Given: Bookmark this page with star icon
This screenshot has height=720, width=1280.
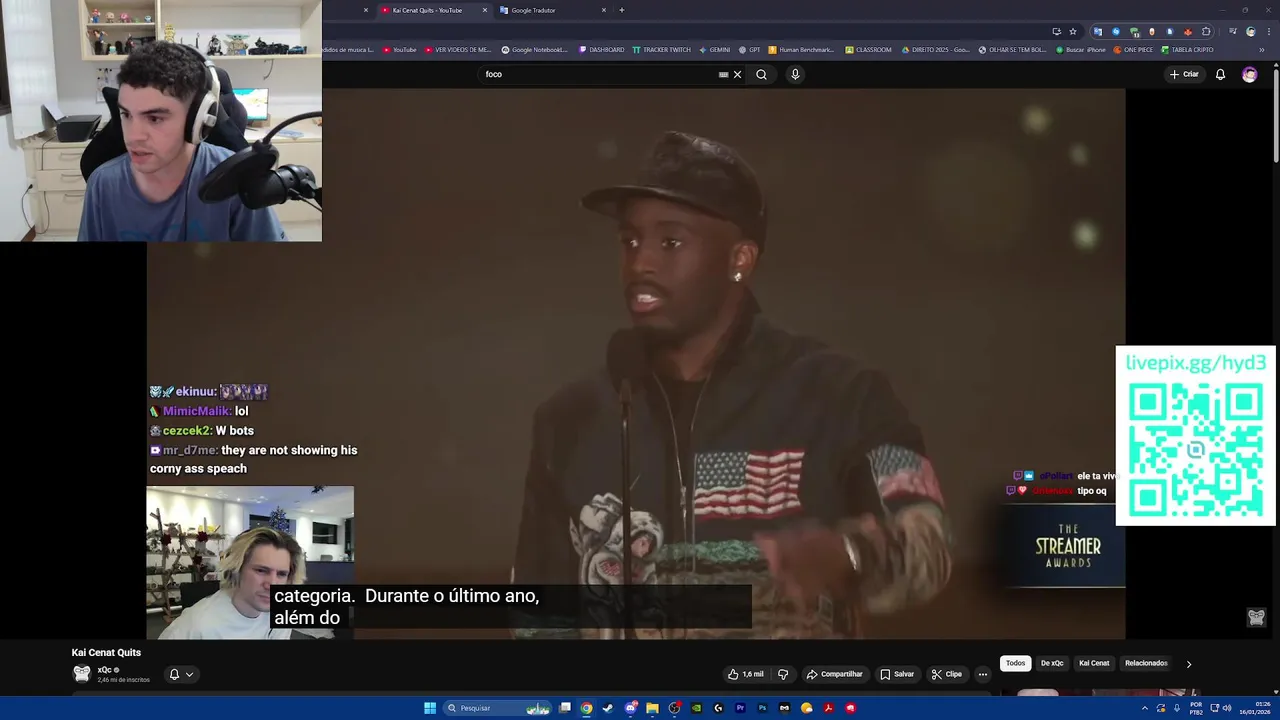Looking at the screenshot, I should click(1072, 31).
